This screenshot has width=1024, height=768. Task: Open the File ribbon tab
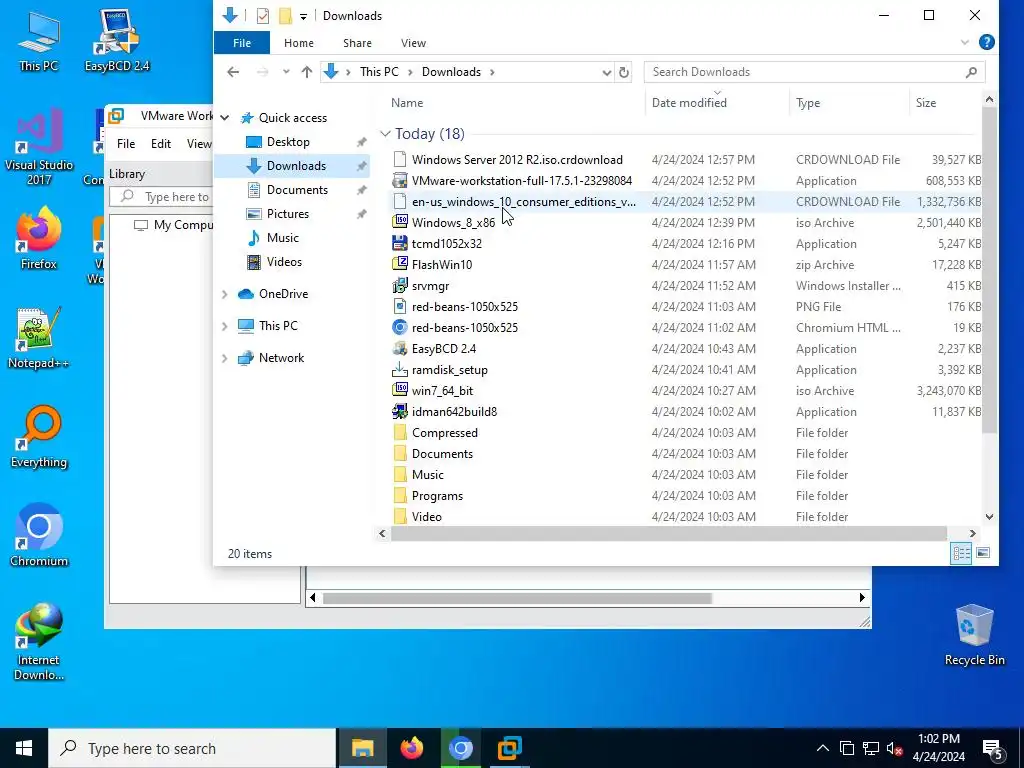click(242, 43)
